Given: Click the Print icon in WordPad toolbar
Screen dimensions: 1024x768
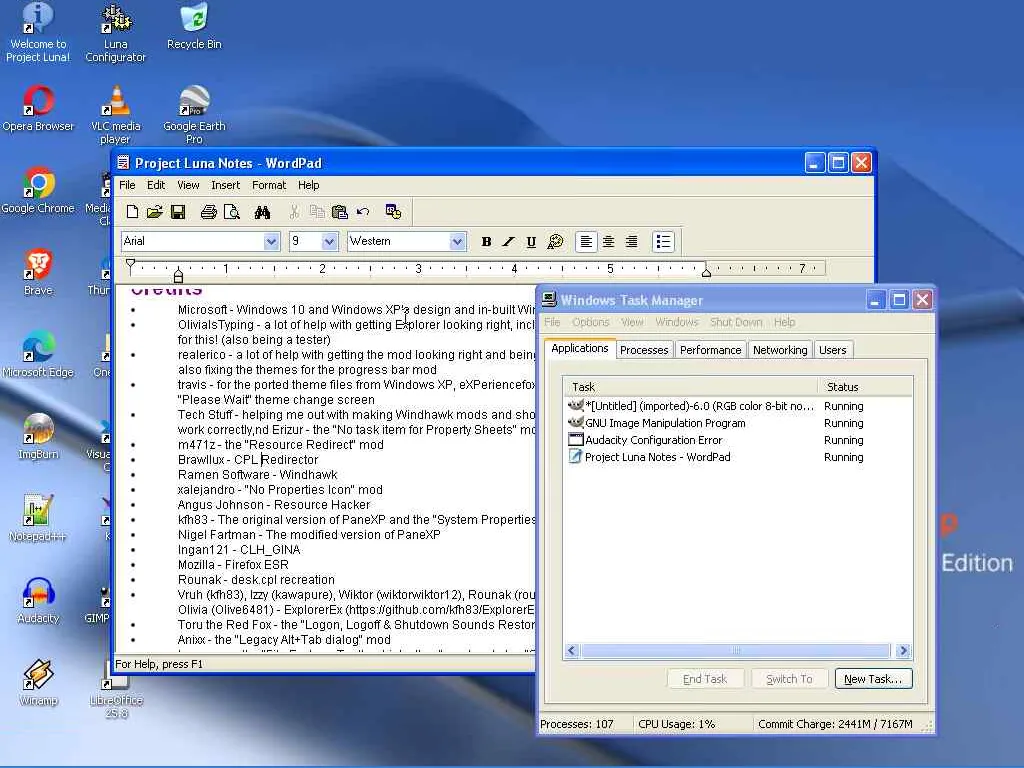Looking at the screenshot, I should [208, 212].
